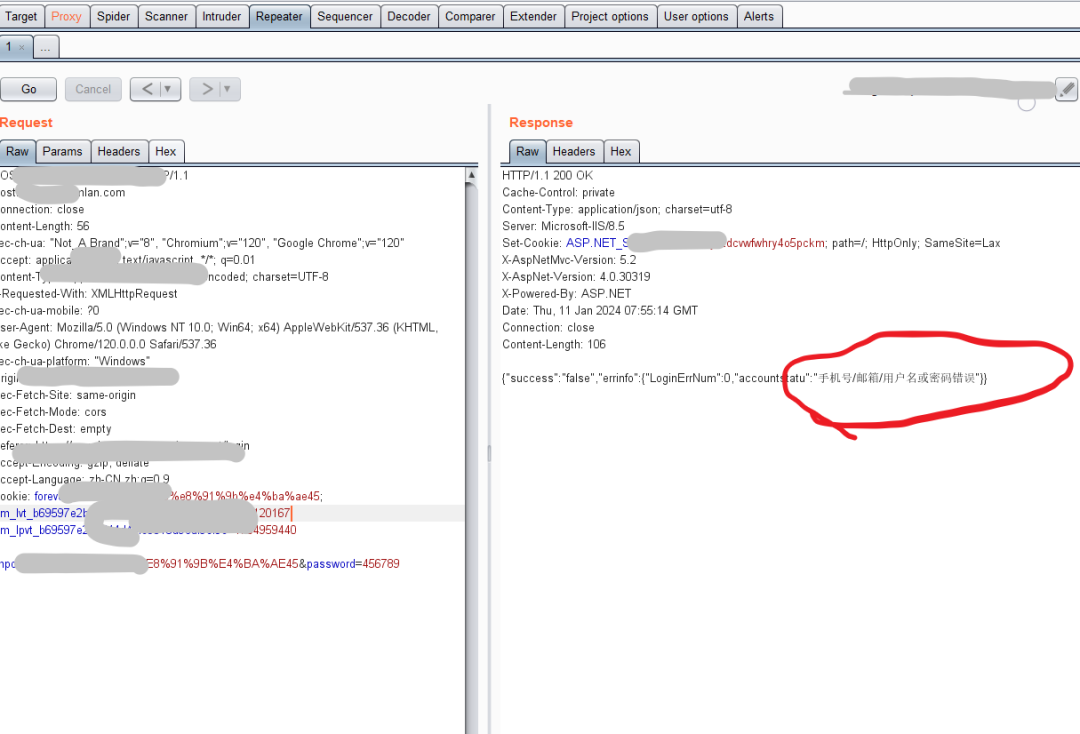Click request pane scrollbar up arrow

(x=472, y=175)
